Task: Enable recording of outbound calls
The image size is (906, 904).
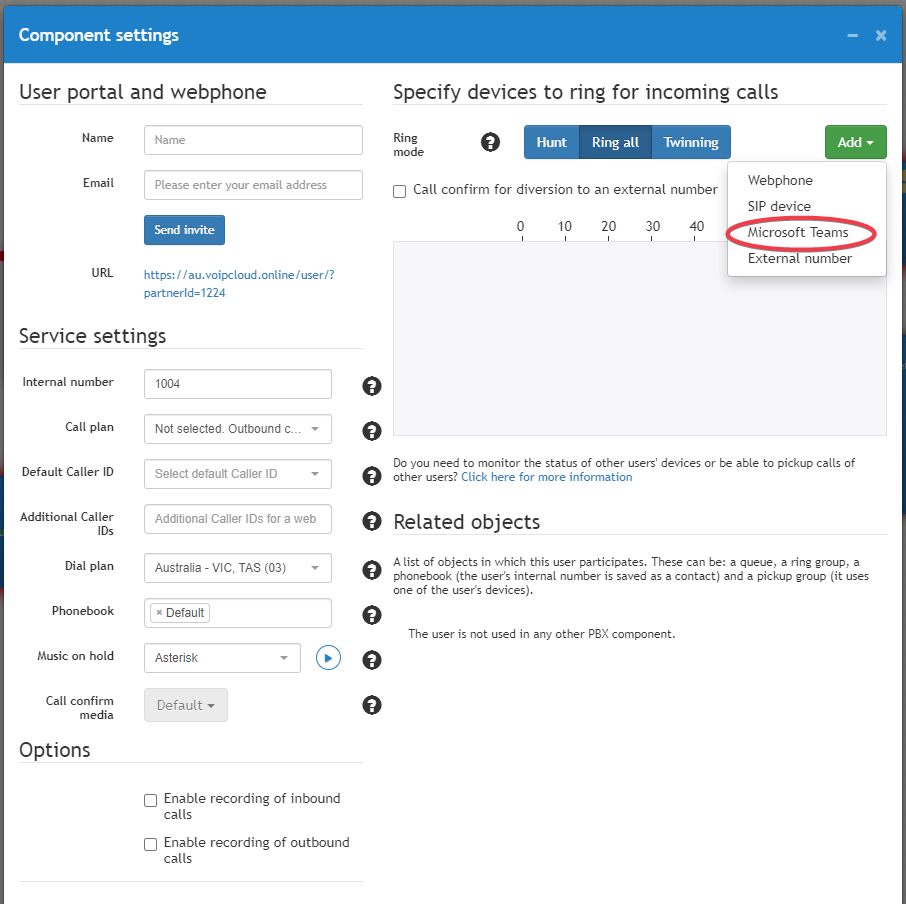Action: pyautogui.click(x=150, y=844)
